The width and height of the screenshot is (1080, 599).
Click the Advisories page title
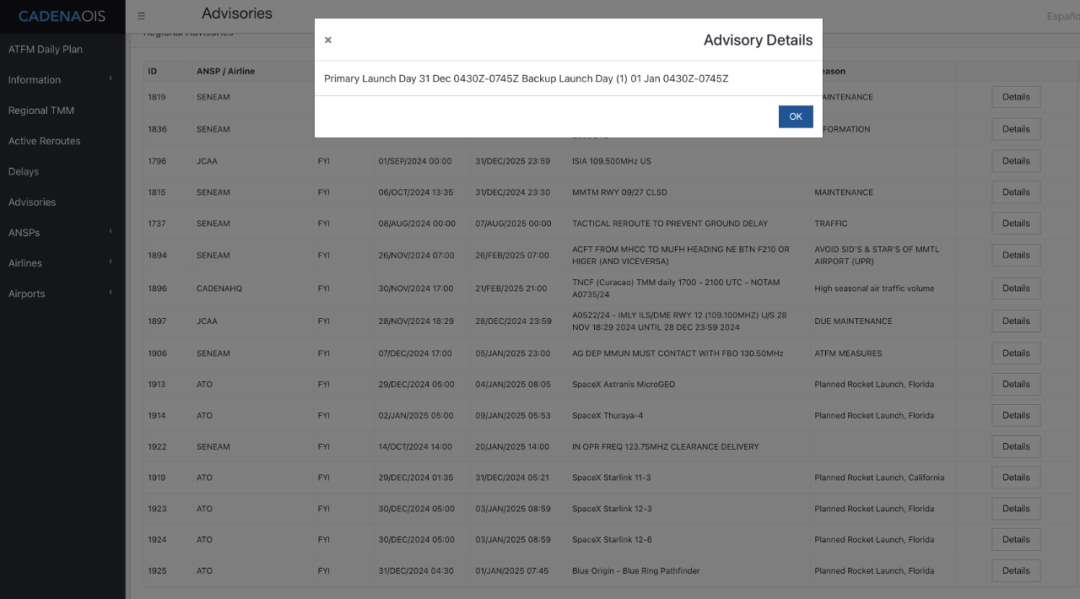pos(237,13)
